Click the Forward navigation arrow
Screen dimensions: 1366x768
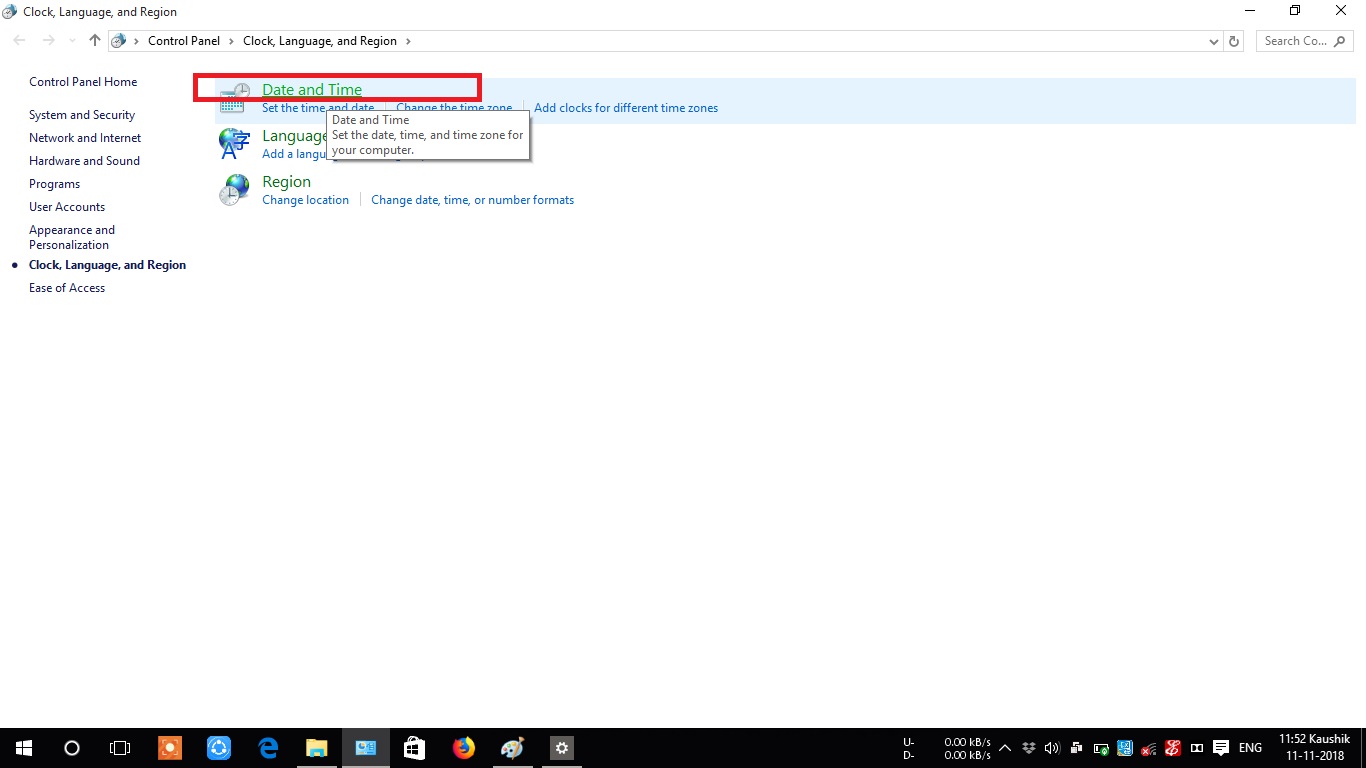tap(48, 41)
